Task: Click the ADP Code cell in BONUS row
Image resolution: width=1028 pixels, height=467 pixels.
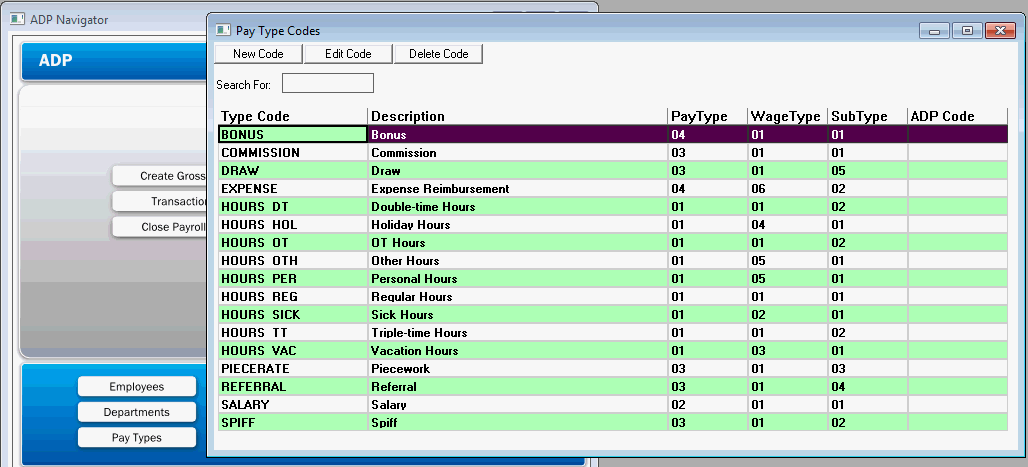Action: pos(957,134)
